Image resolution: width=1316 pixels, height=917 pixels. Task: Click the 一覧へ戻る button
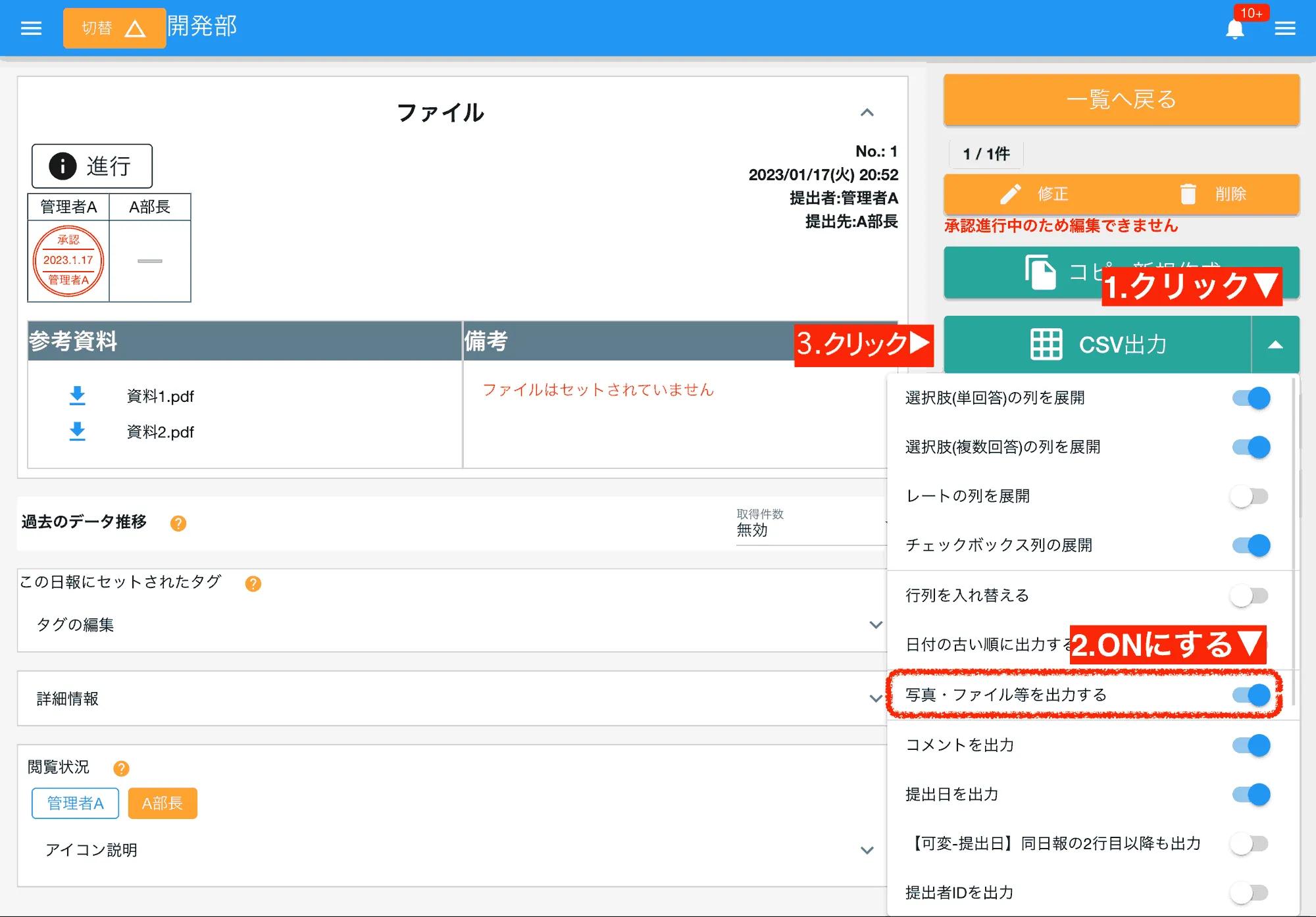(1121, 100)
